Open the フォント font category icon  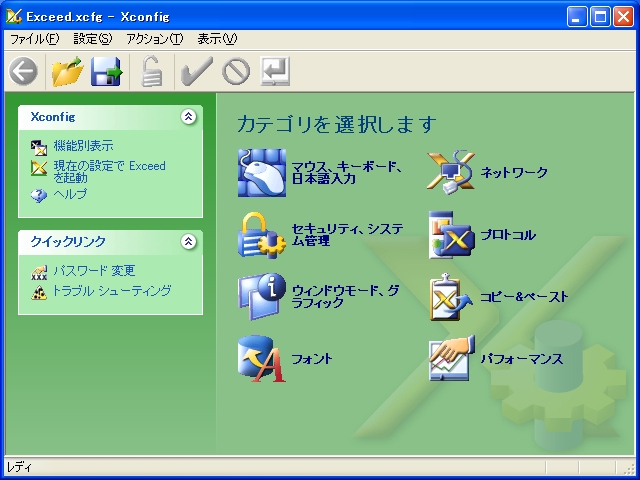(x=262, y=359)
